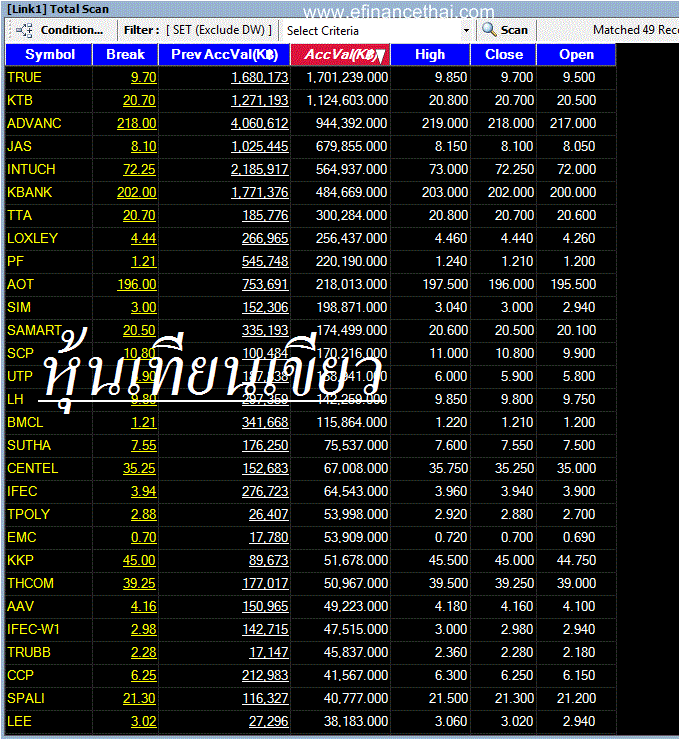Sort by Prev AccVal(K฿) column header
The height and width of the screenshot is (747, 679).
224,54
